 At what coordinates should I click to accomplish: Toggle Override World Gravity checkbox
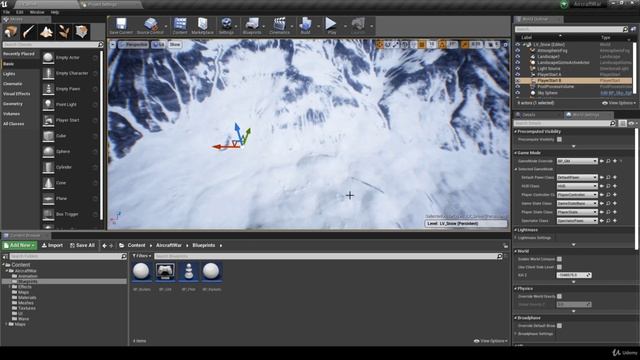pos(559,297)
